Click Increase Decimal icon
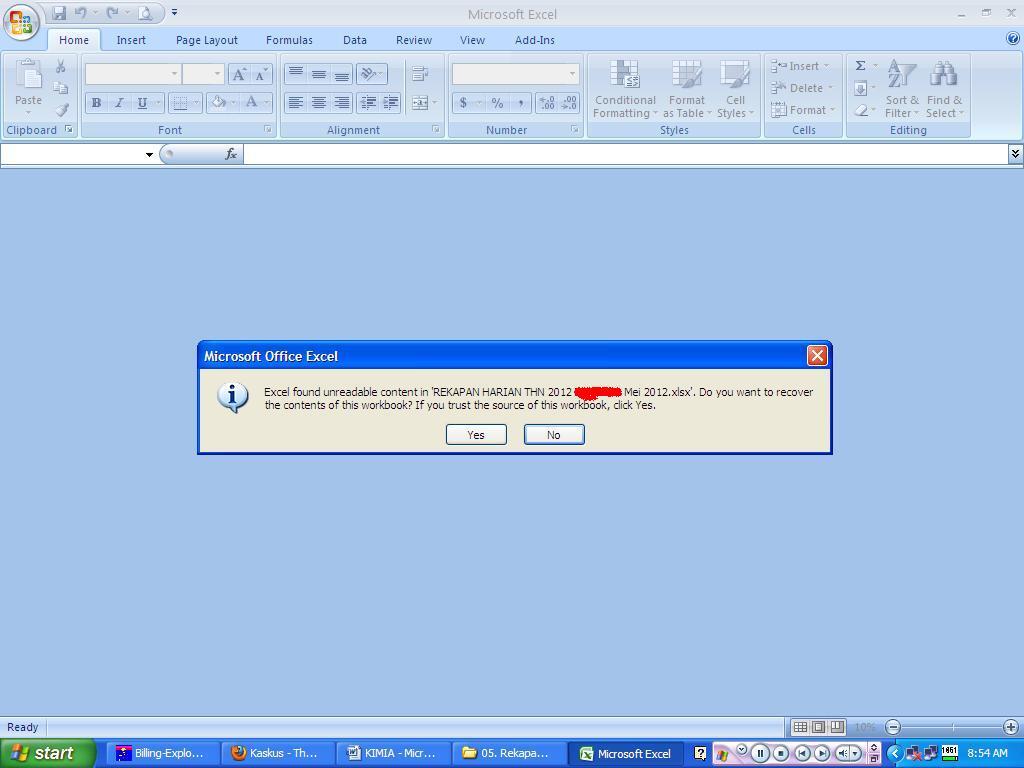 click(547, 103)
